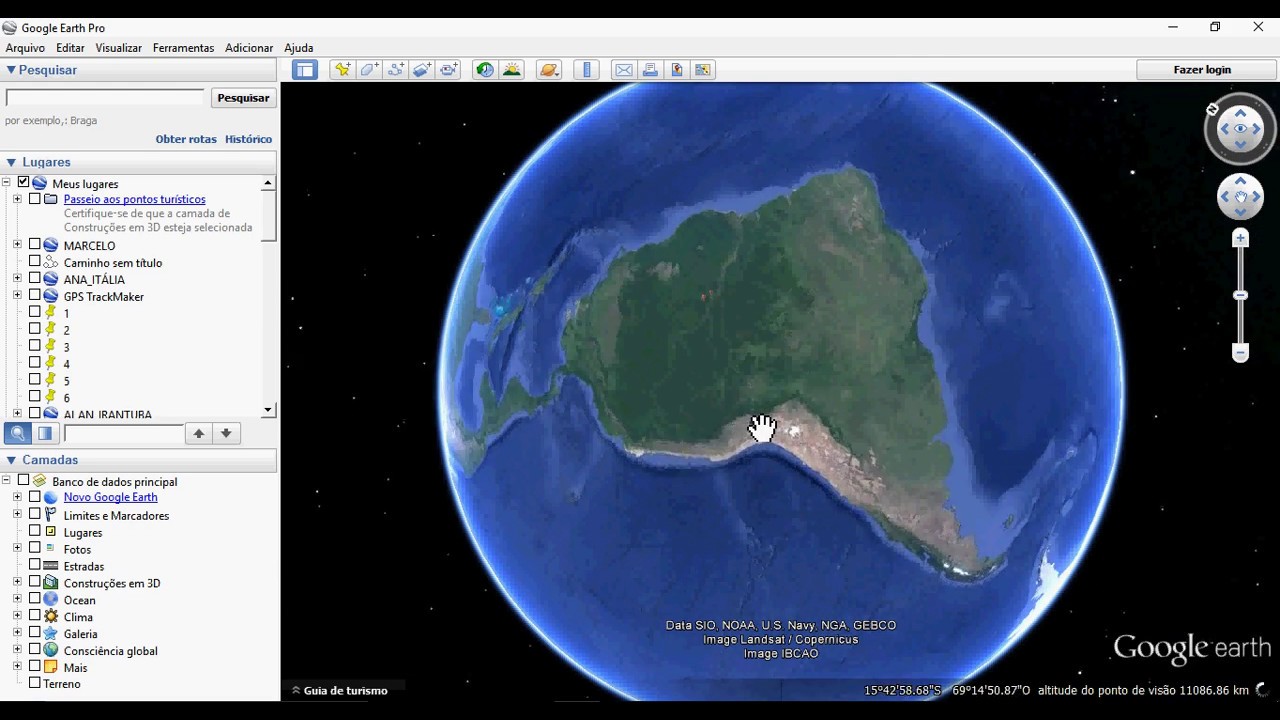The width and height of the screenshot is (1280, 720).
Task: Open the Ferramentas menu
Action: [x=183, y=48]
